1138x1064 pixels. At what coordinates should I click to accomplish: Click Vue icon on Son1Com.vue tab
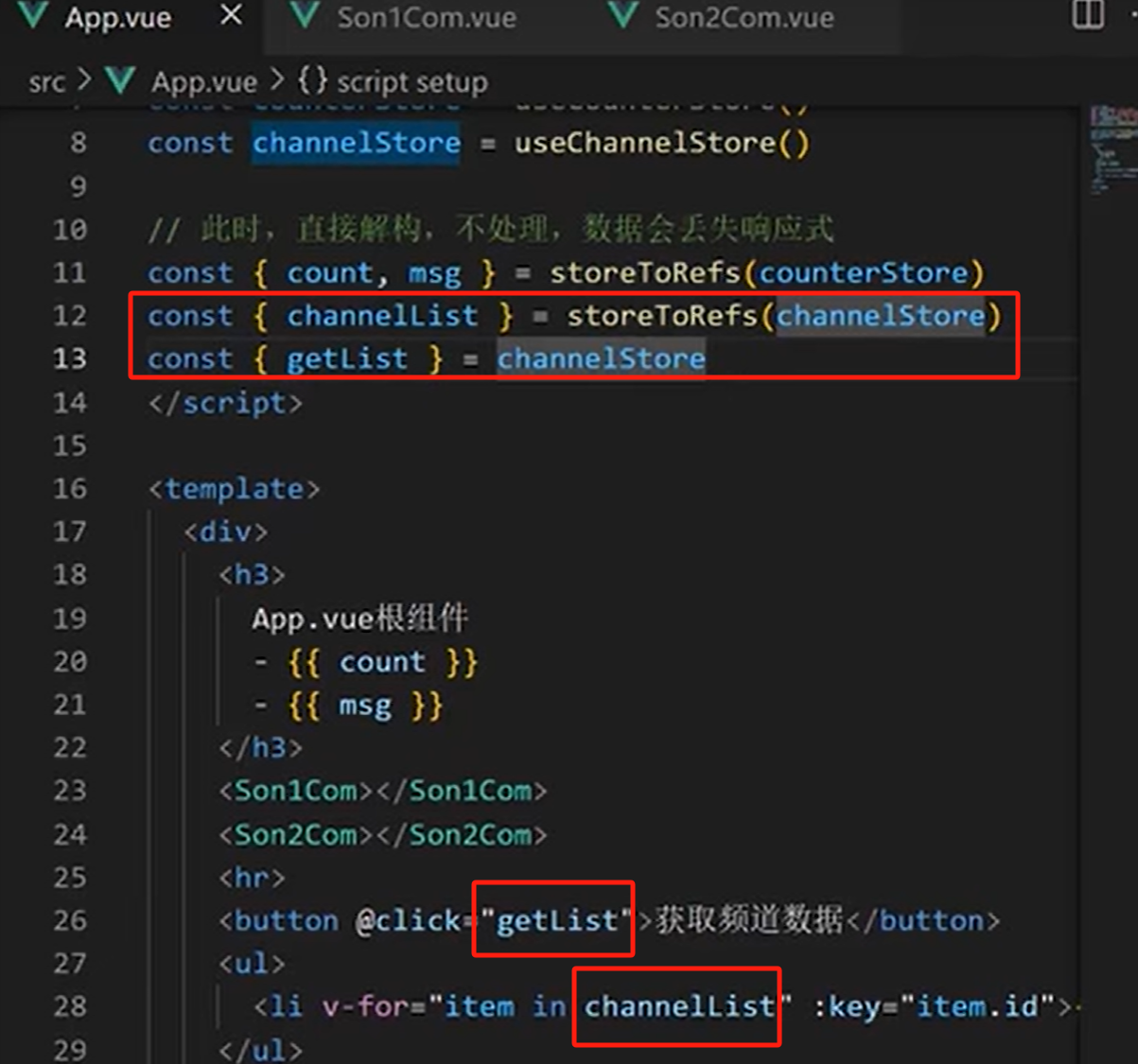tap(304, 16)
